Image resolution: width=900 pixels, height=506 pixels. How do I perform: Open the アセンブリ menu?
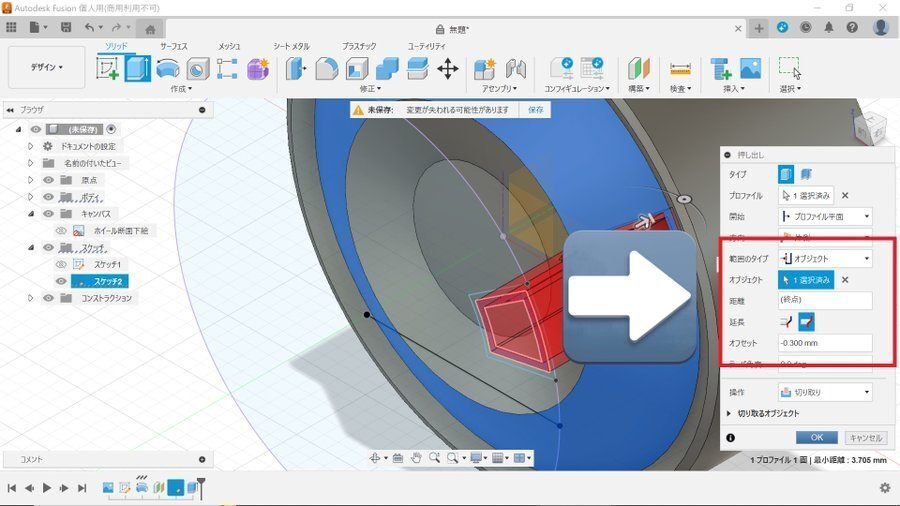(499, 89)
